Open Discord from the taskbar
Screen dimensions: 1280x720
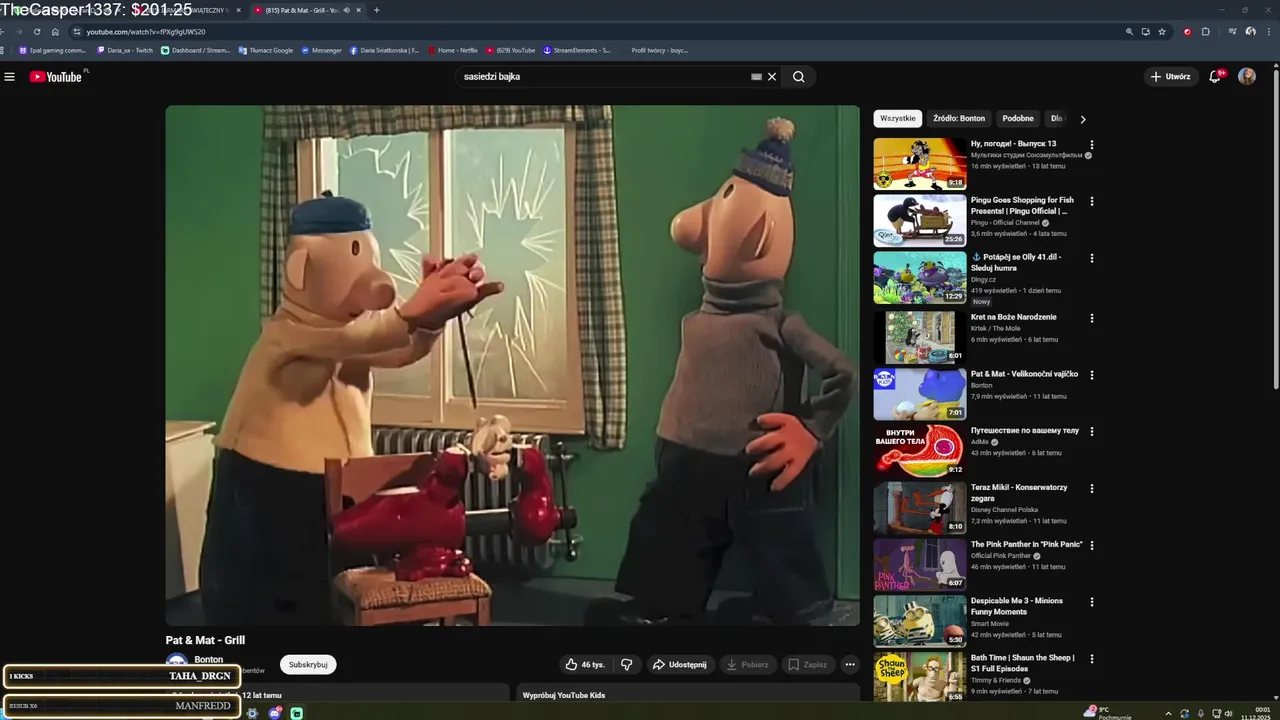coord(275,713)
